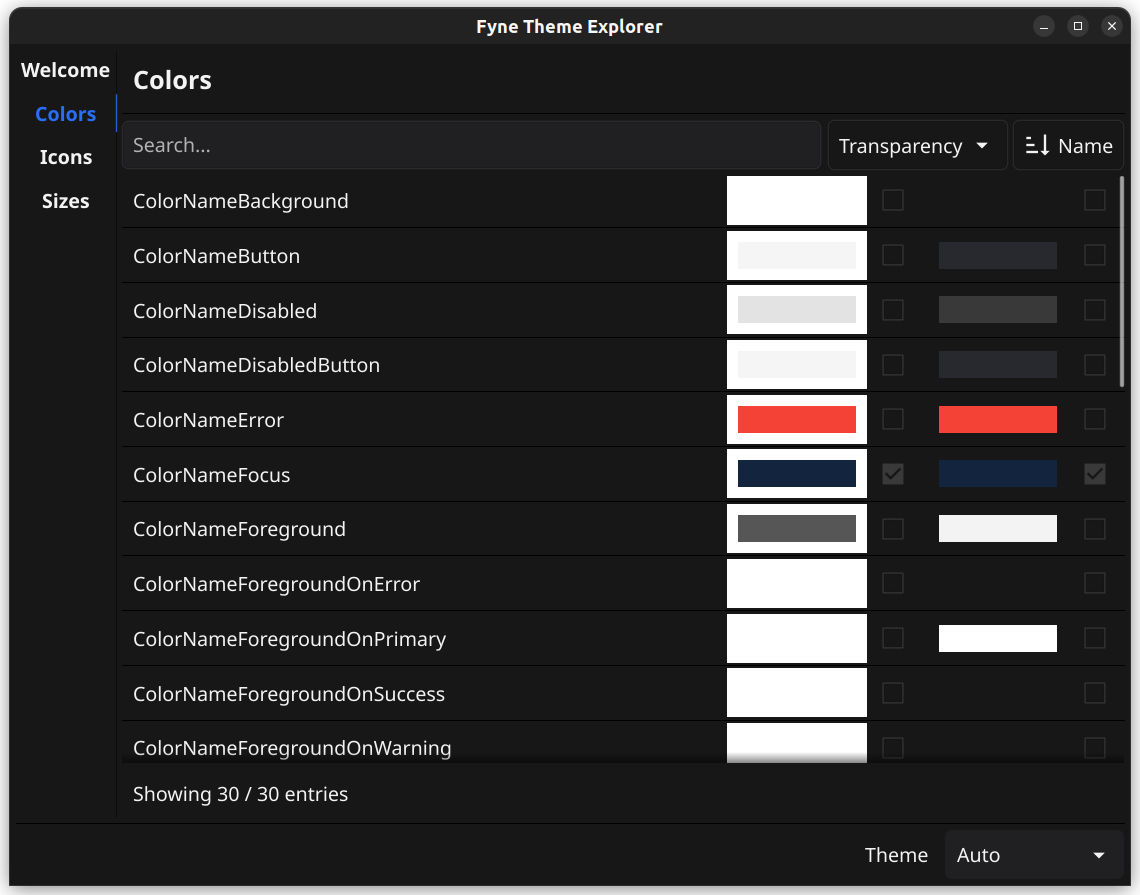Select the ColorNameForegroundOnWarning entry label

(x=292, y=748)
